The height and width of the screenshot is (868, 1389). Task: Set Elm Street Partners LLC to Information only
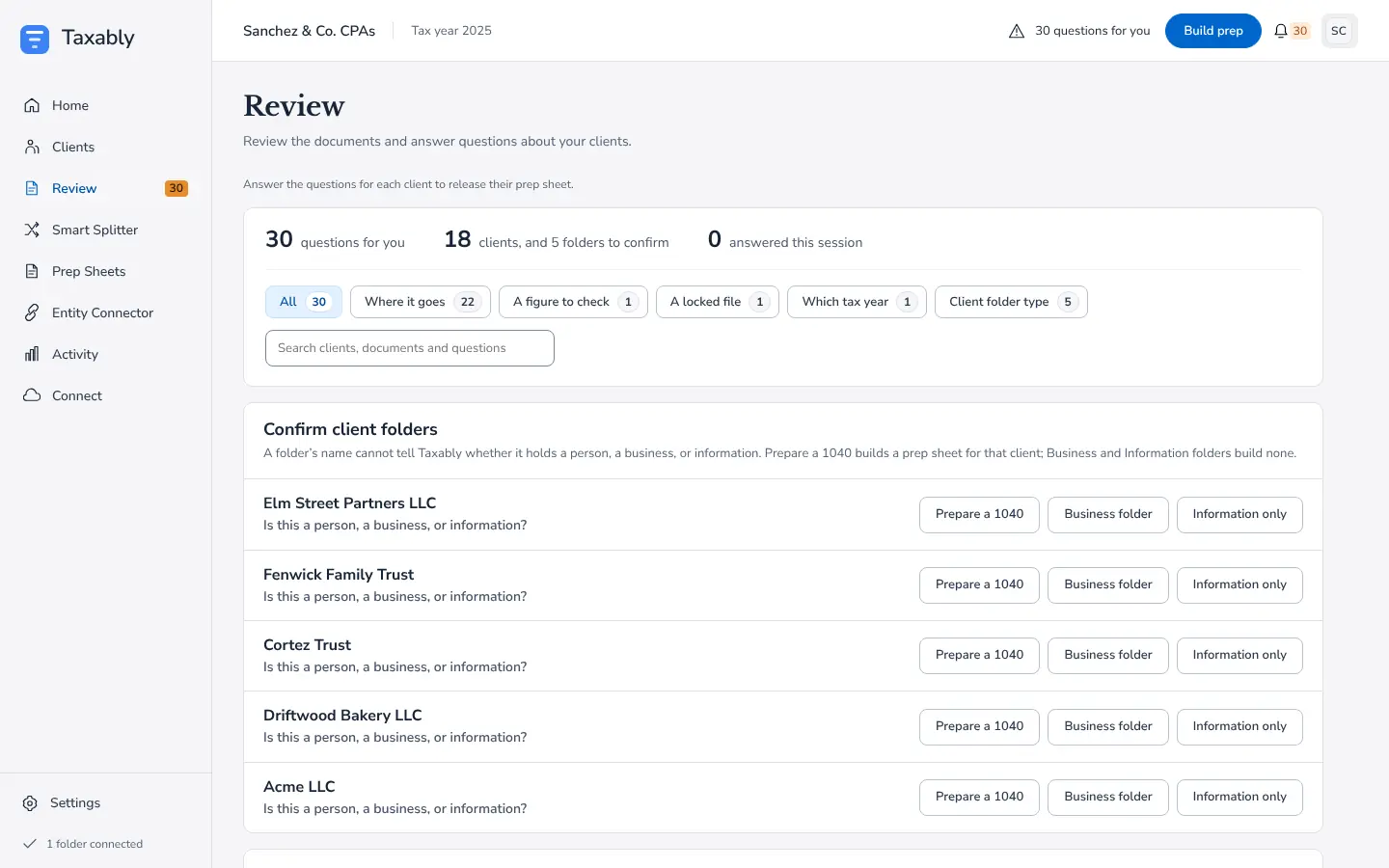1239,514
